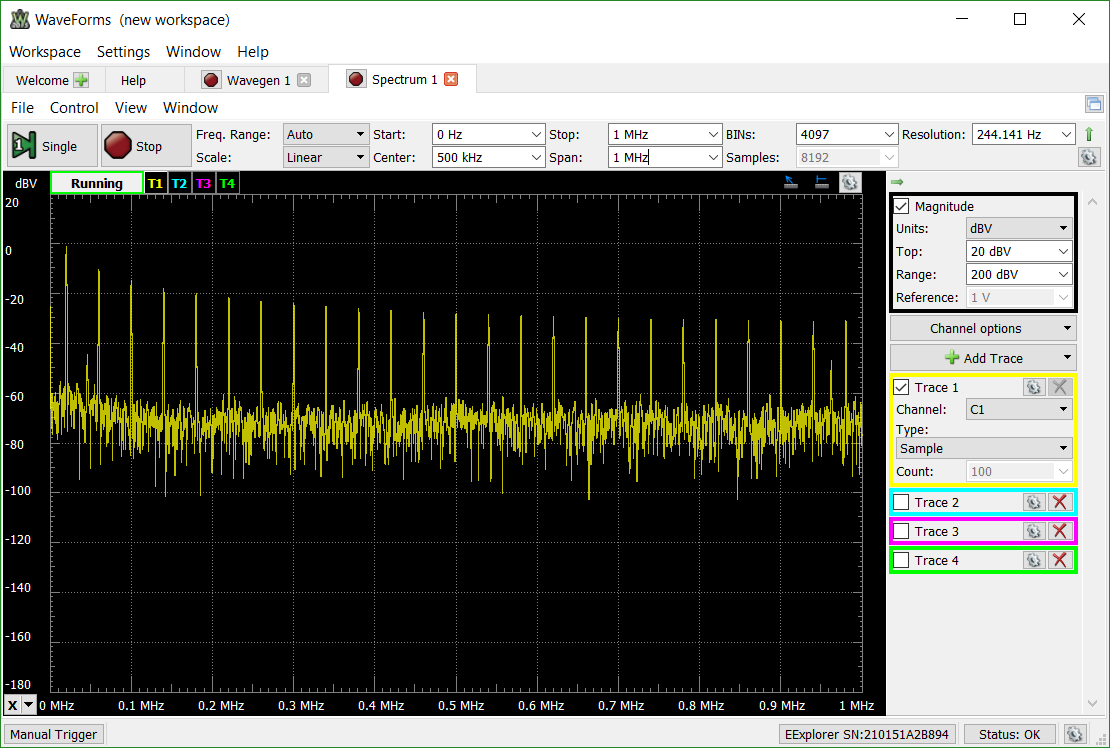This screenshot has height=748, width=1110.
Task: Open Trace 1 gear settings
Action: point(1034,387)
